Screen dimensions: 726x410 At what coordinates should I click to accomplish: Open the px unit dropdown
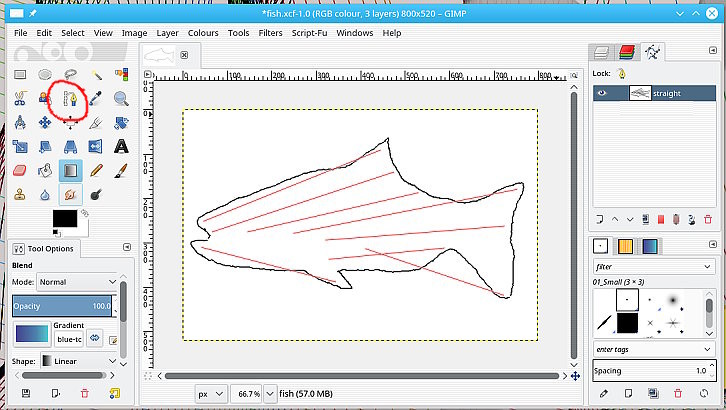211,394
